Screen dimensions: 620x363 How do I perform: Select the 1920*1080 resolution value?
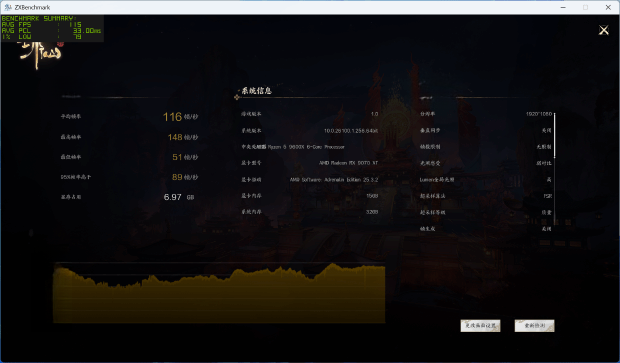pyautogui.click(x=539, y=114)
